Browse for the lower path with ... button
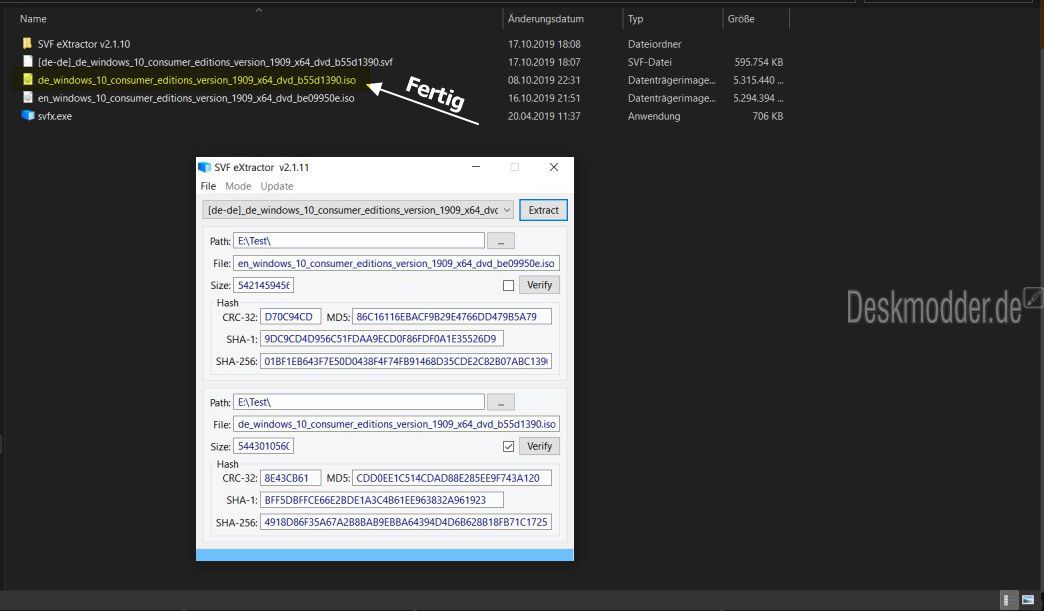Image resolution: width=1044 pixels, height=611 pixels. [x=501, y=402]
